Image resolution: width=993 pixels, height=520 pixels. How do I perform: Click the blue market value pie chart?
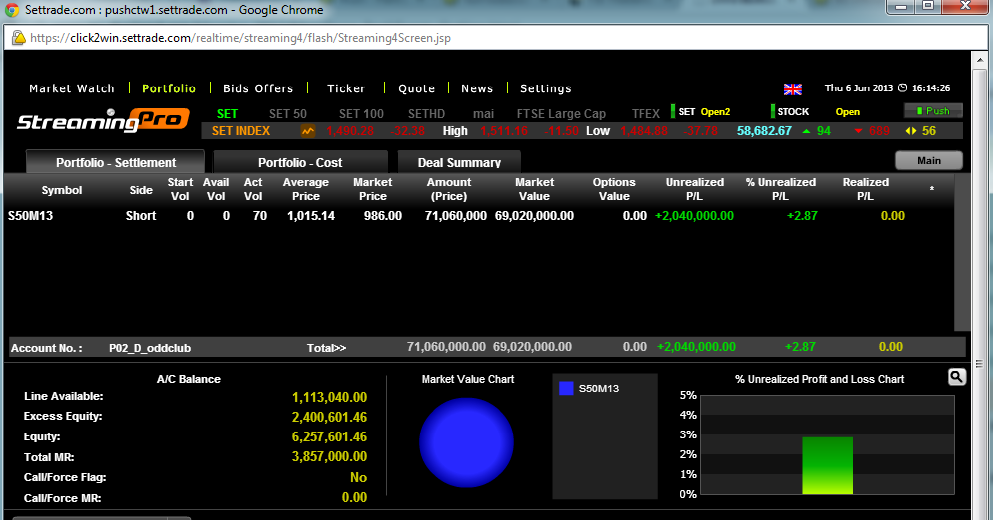466,442
